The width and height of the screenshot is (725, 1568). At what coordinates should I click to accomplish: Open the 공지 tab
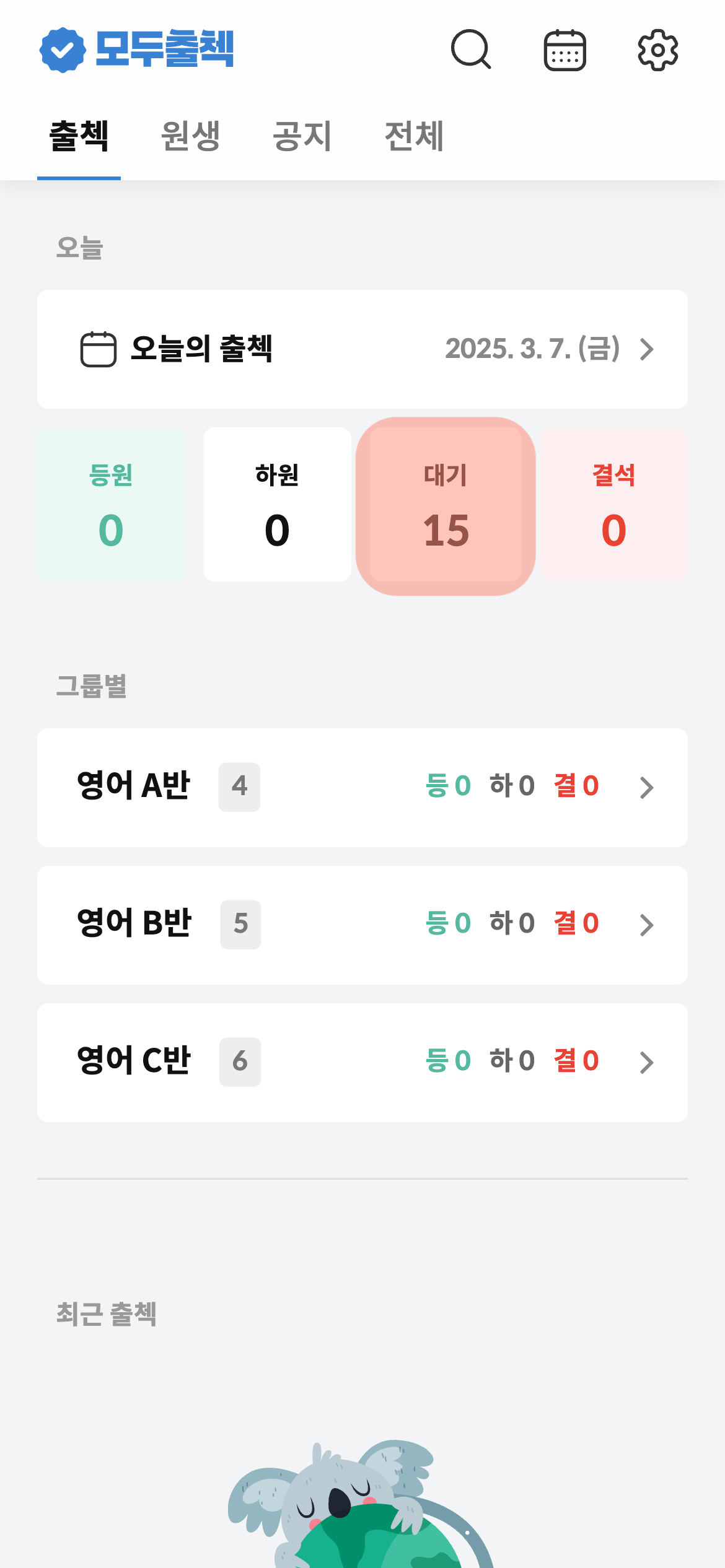(x=302, y=136)
